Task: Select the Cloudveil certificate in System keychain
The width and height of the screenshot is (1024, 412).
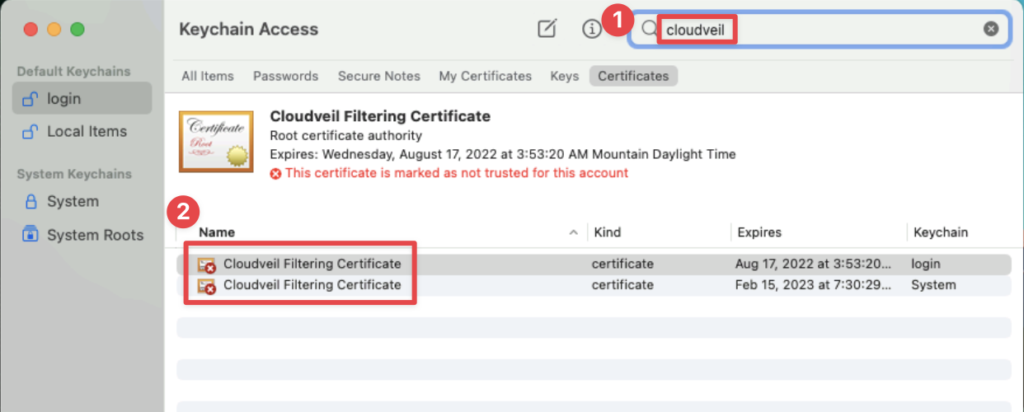Action: tap(594, 285)
